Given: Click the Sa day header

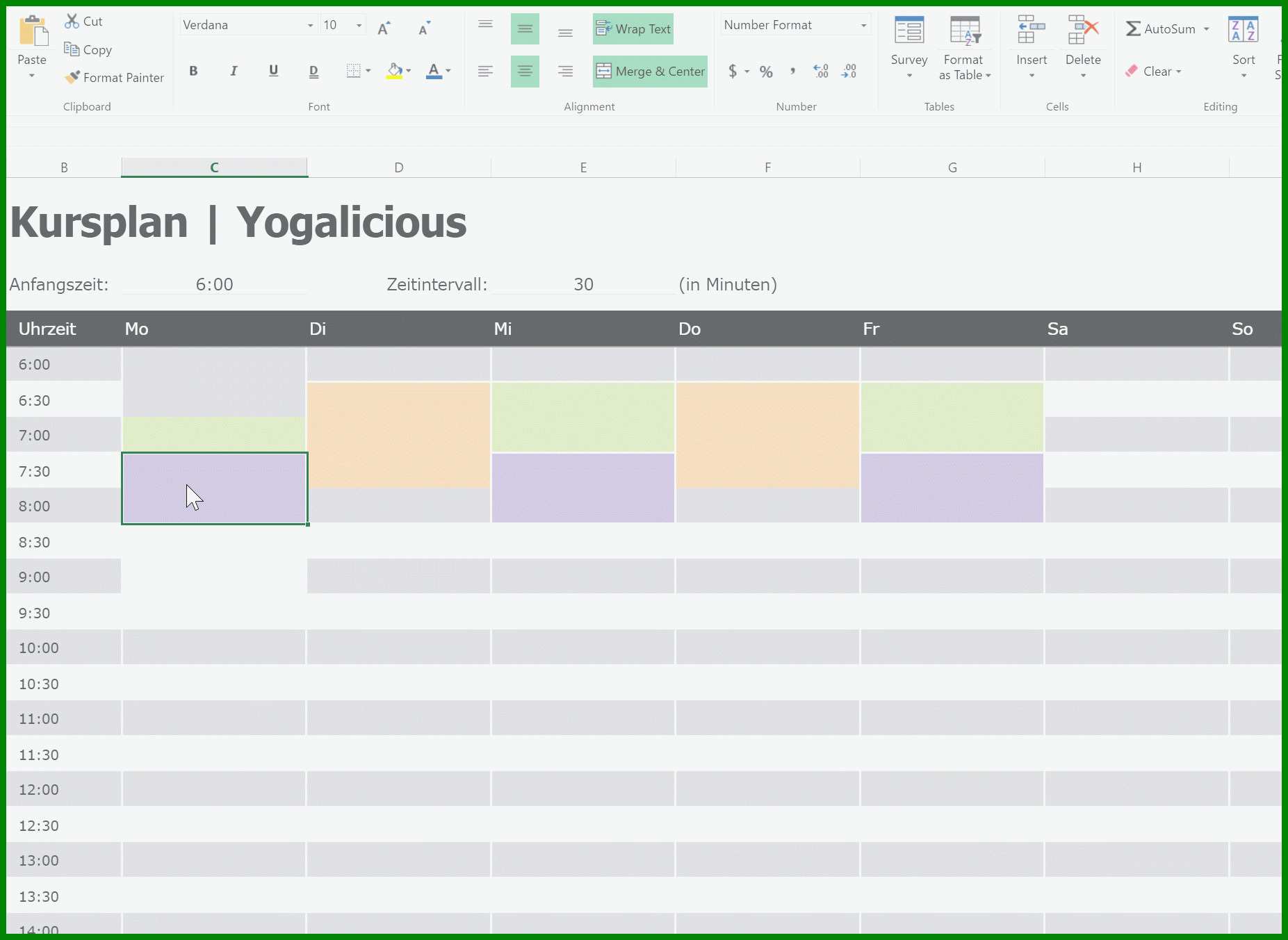Looking at the screenshot, I should pos(1057,329).
